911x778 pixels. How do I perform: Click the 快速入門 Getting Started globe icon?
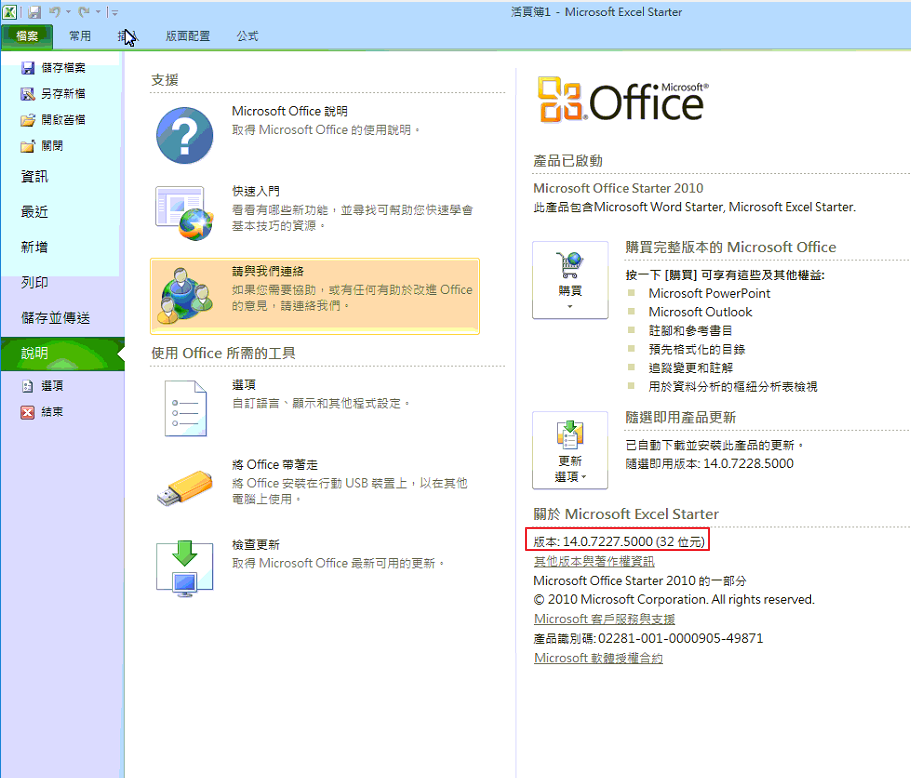[x=185, y=212]
